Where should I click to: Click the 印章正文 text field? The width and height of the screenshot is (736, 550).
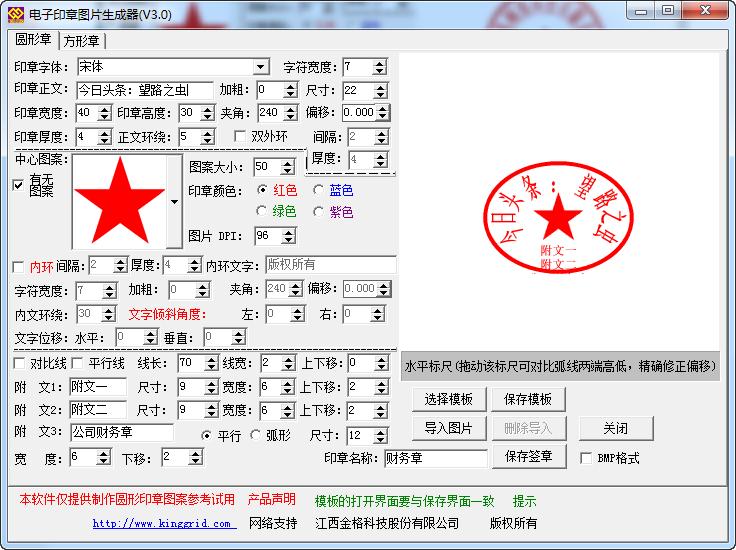pyautogui.click(x=145, y=90)
